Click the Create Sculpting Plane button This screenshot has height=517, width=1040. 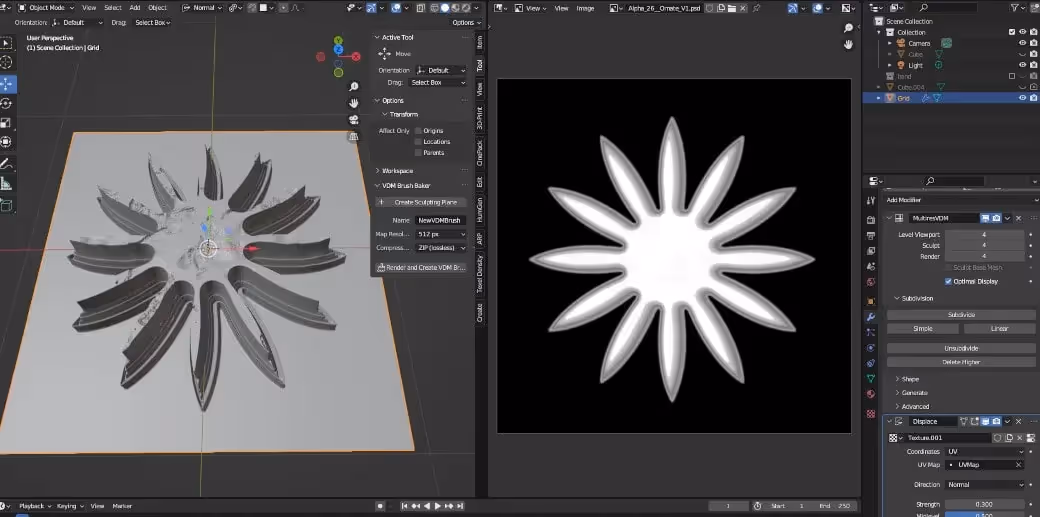tap(421, 202)
